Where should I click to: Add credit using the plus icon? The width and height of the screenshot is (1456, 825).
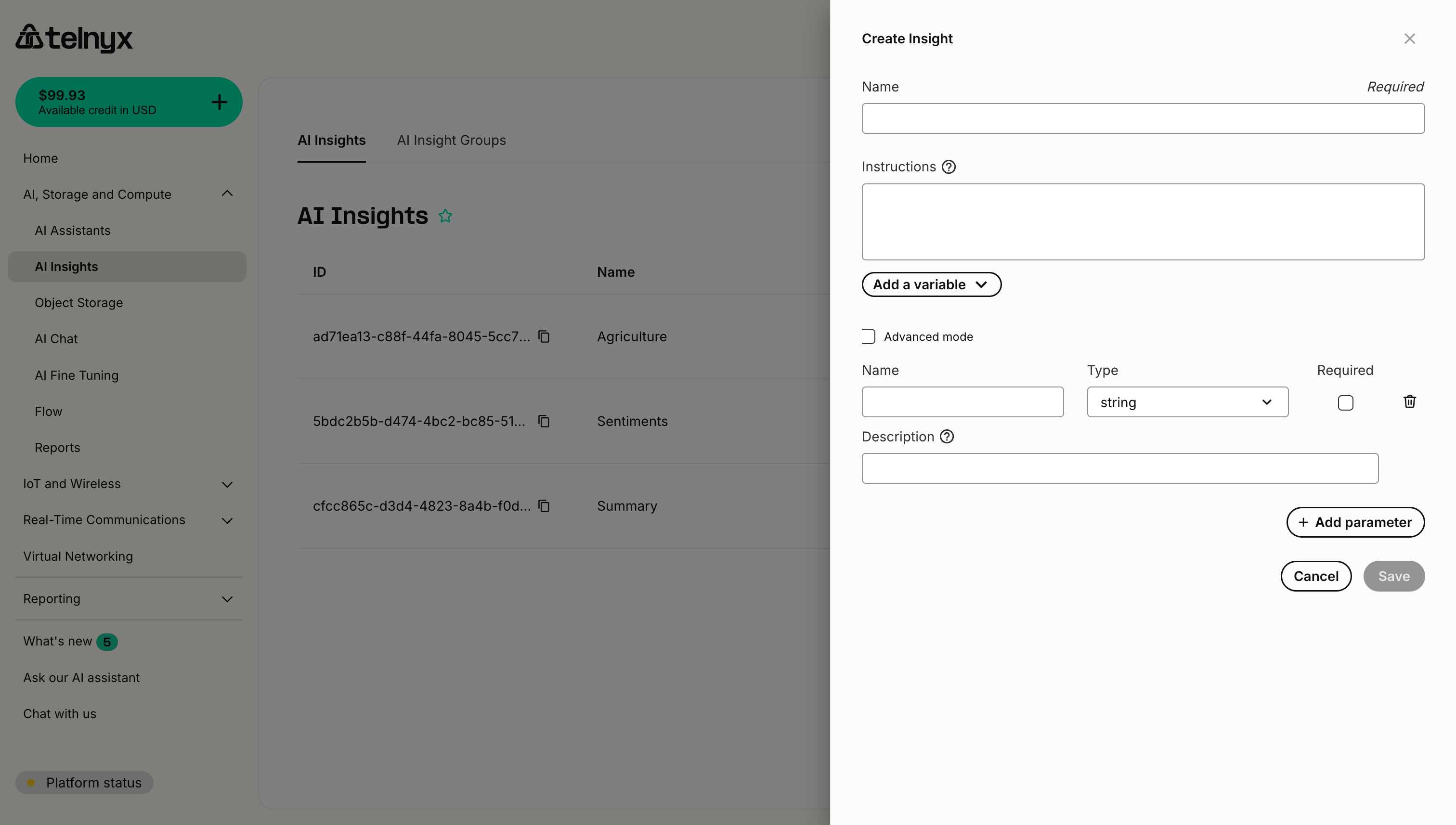tap(219, 102)
